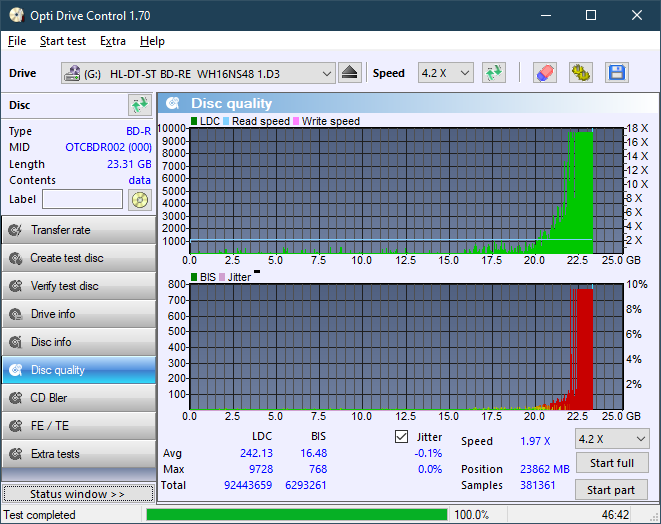Click the BIS Max value 768
Image resolution: width=661 pixels, height=524 pixels.
click(x=318, y=469)
